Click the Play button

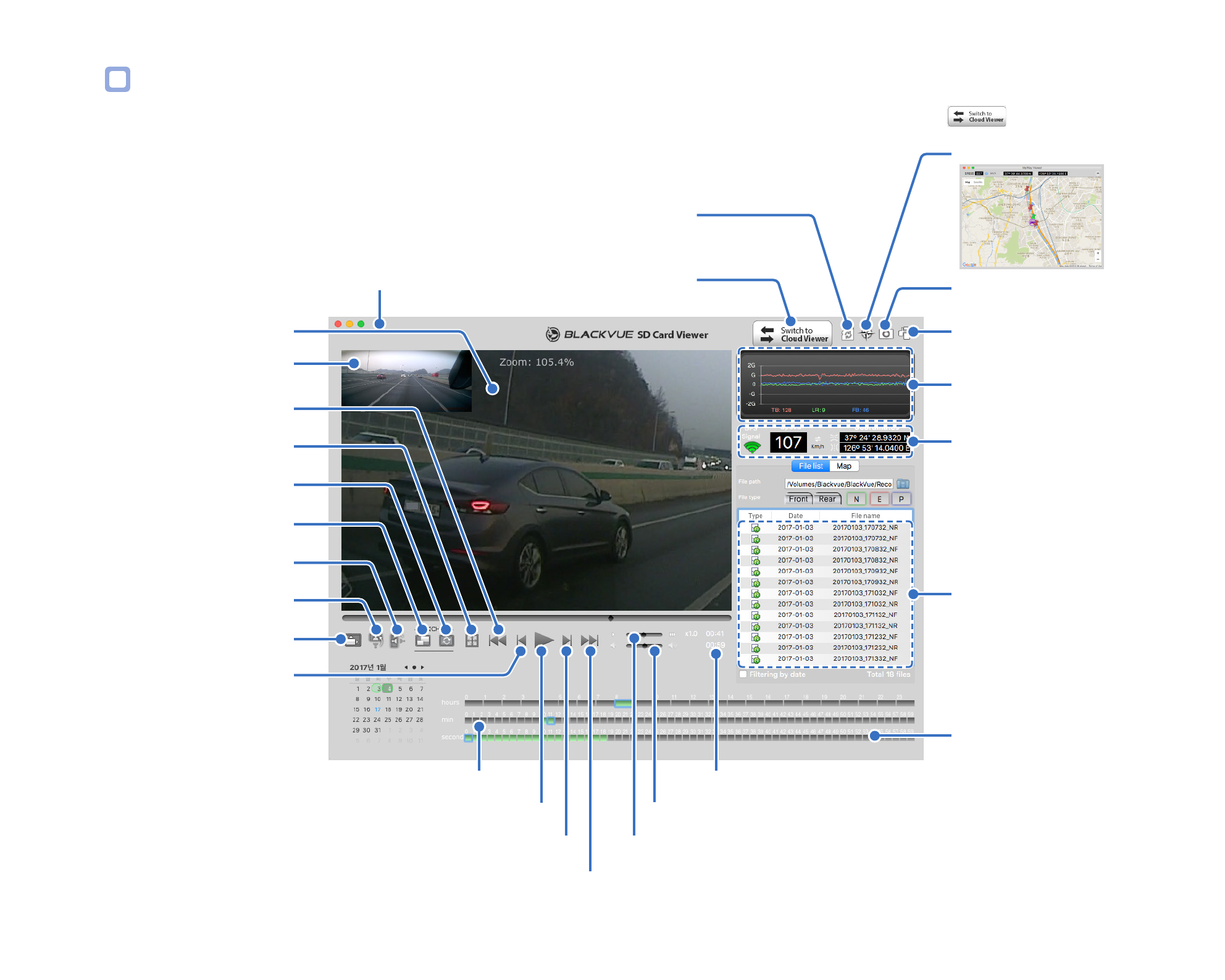click(x=543, y=639)
